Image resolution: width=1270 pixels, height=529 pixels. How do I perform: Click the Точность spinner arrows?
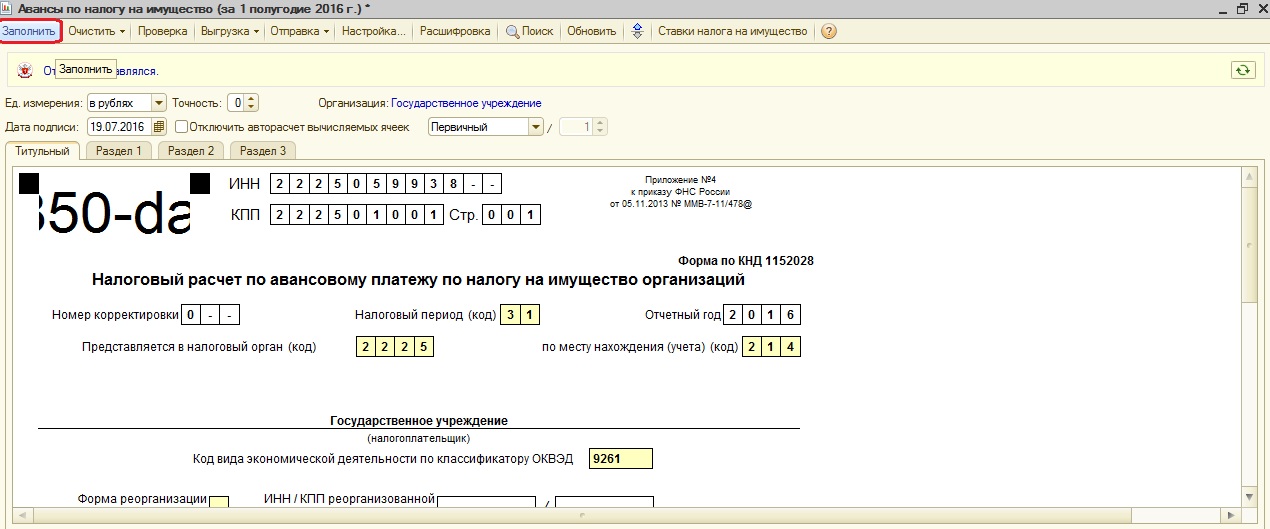click(x=251, y=103)
